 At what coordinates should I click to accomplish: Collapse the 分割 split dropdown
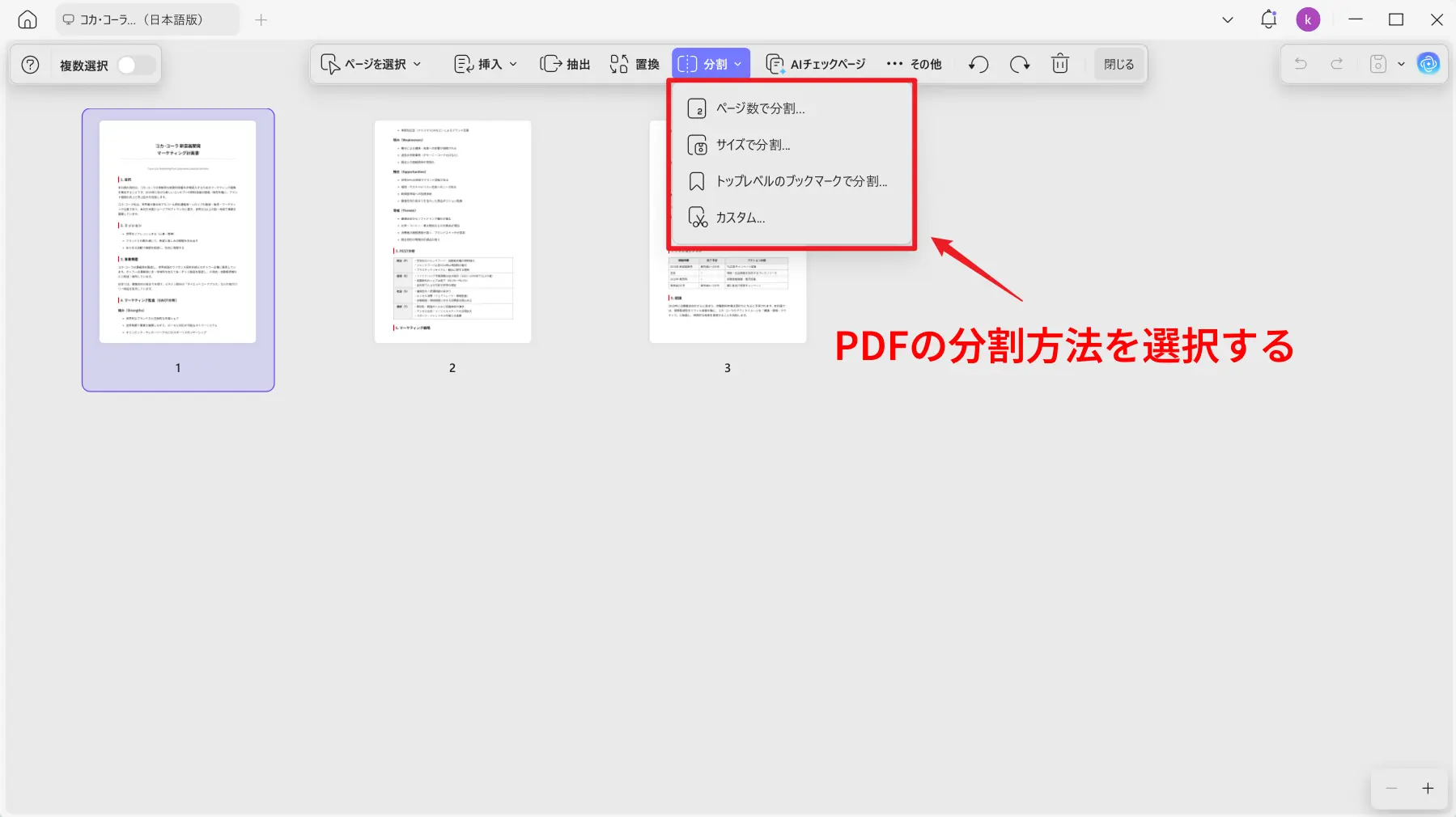pyautogui.click(x=711, y=64)
